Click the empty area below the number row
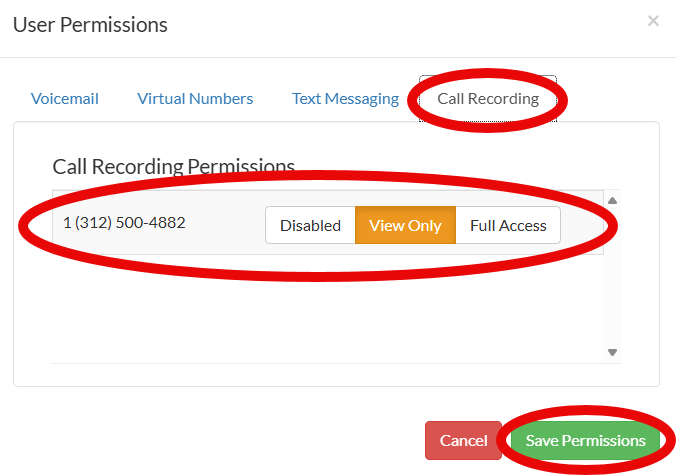Image resolution: width=676 pixels, height=475 pixels. pyautogui.click(x=320, y=310)
